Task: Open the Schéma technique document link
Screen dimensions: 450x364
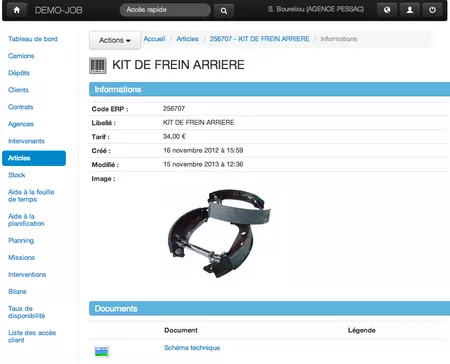Action: tap(192, 348)
